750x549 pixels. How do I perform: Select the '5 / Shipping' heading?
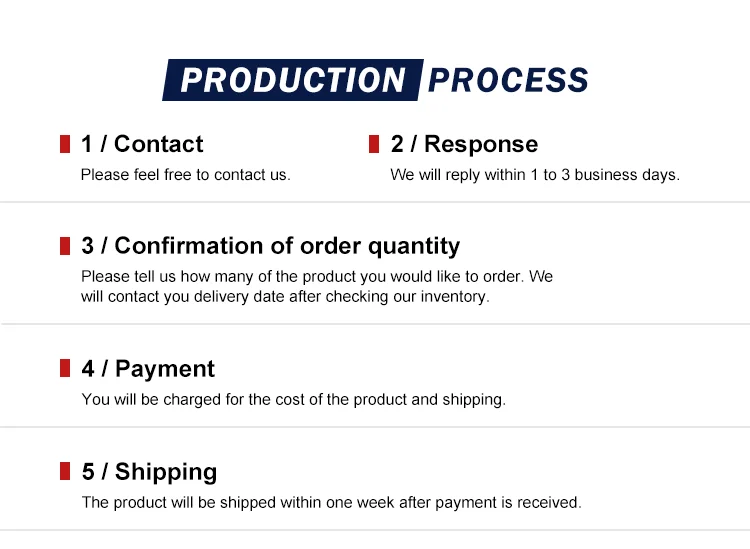149,472
